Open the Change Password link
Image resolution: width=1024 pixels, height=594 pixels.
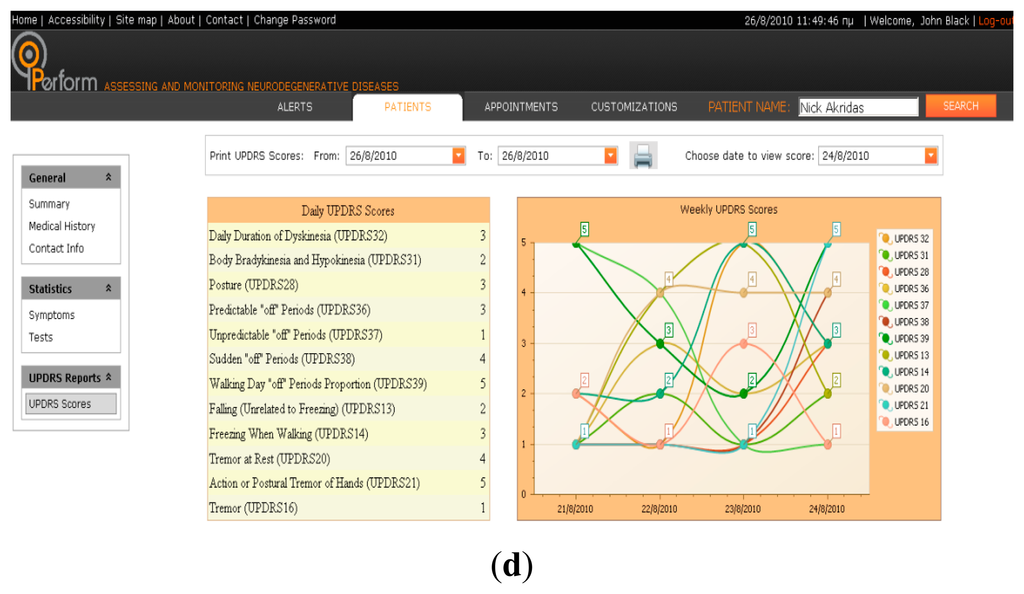(295, 20)
